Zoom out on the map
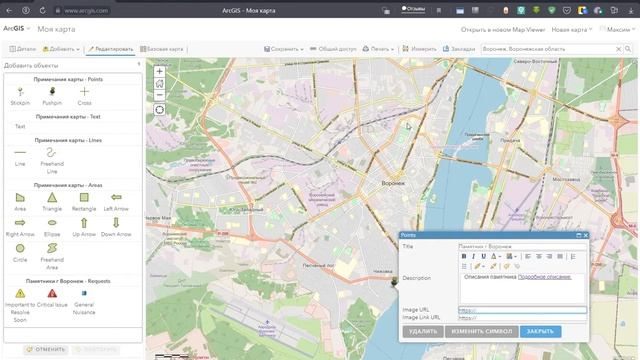Screen dimensions: 640x360 point(159,95)
